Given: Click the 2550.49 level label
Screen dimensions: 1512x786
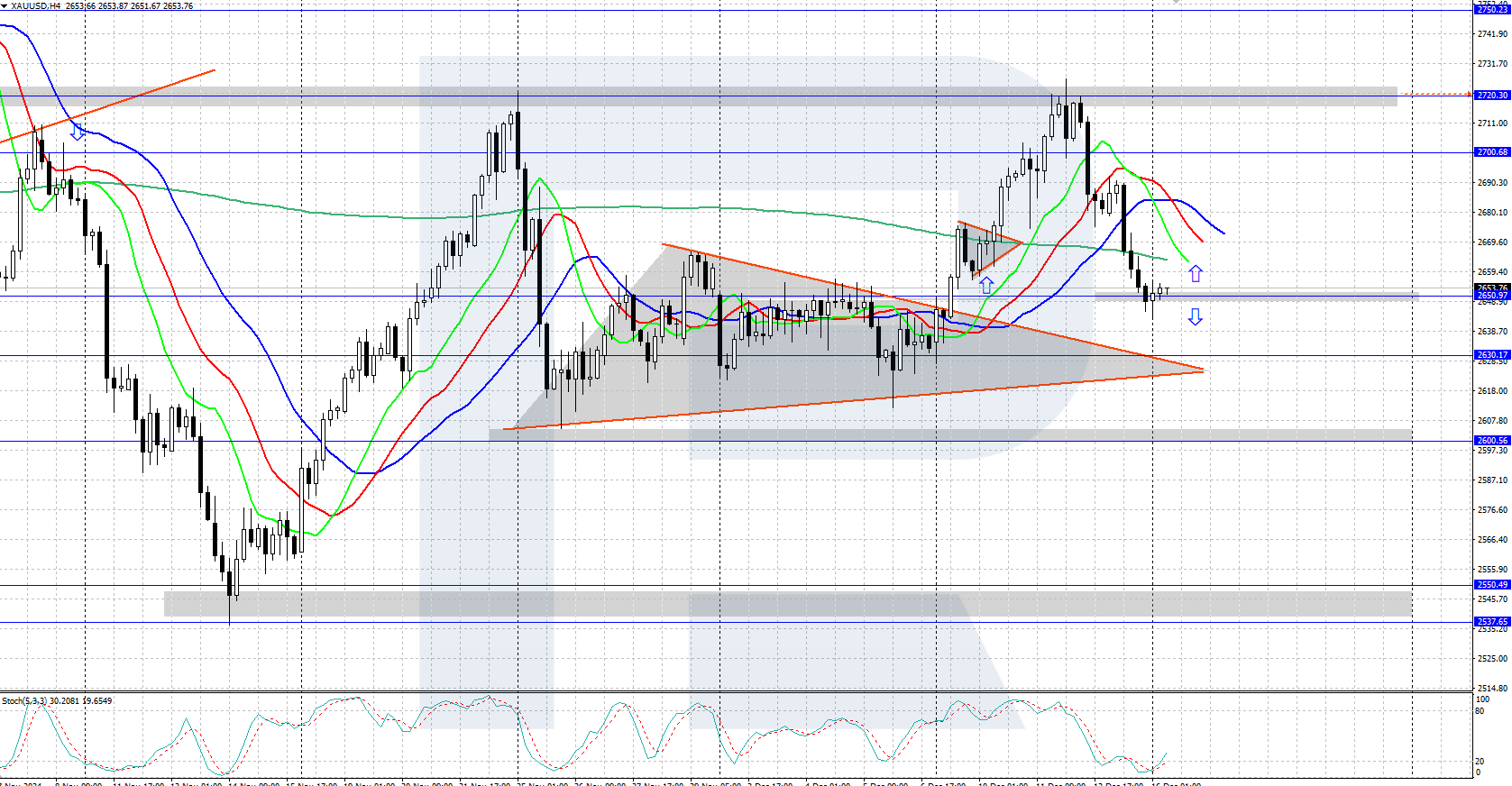Looking at the screenshot, I should pyautogui.click(x=1492, y=585).
